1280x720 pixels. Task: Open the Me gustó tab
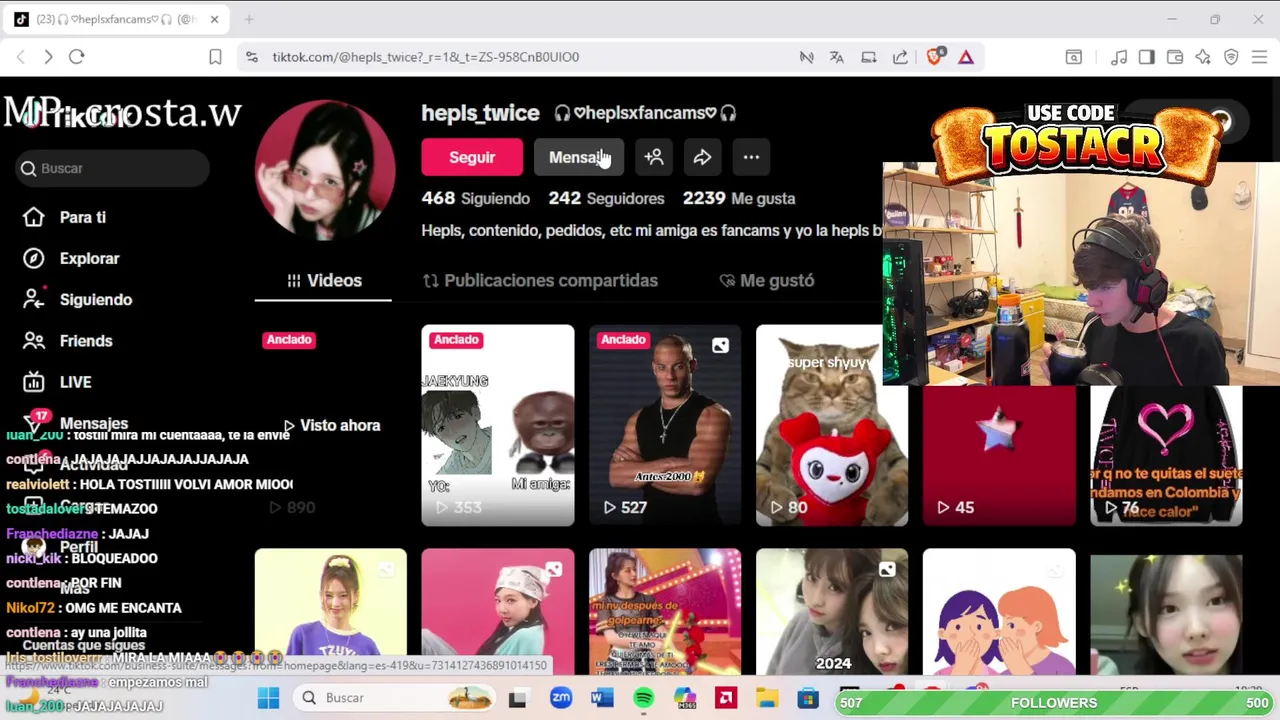click(767, 281)
